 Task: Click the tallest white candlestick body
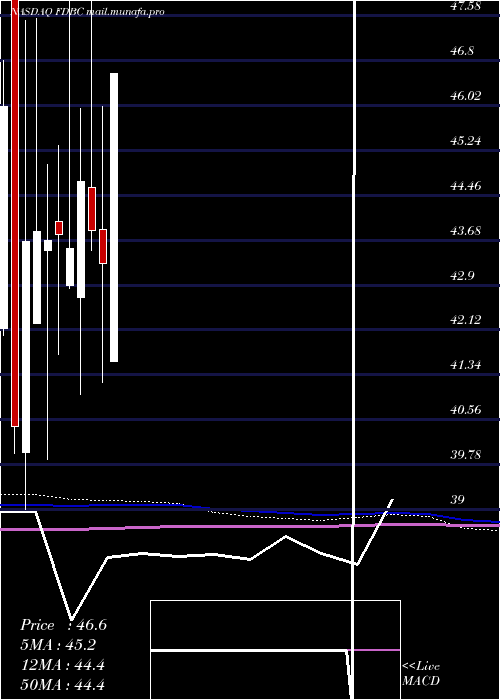click(x=114, y=217)
